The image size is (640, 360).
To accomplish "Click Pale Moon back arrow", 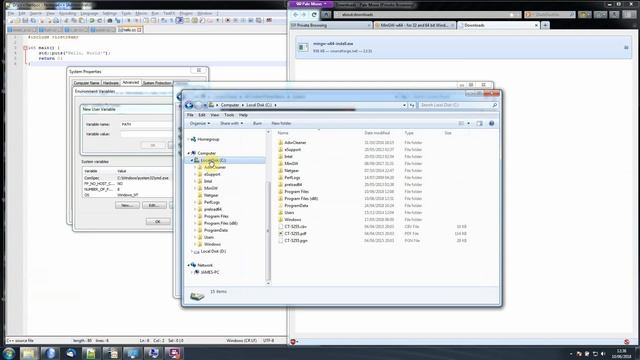I will (296, 14).
